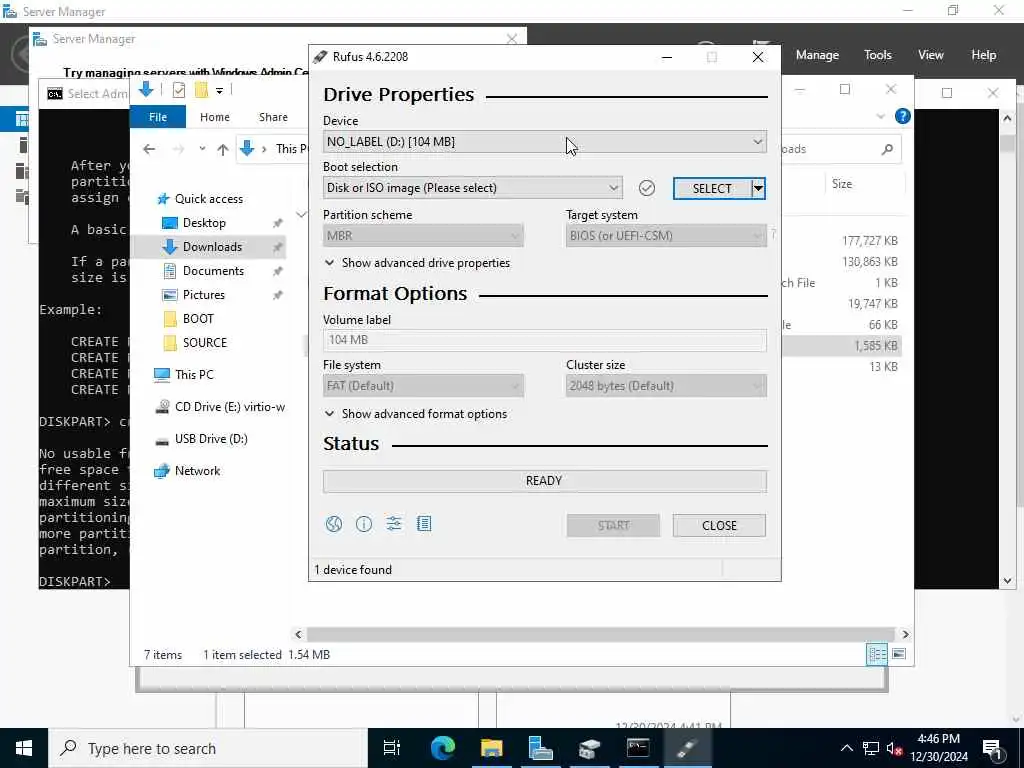This screenshot has height=768, width=1024.
Task: Select This PC in navigation pane
Action: (184, 375)
